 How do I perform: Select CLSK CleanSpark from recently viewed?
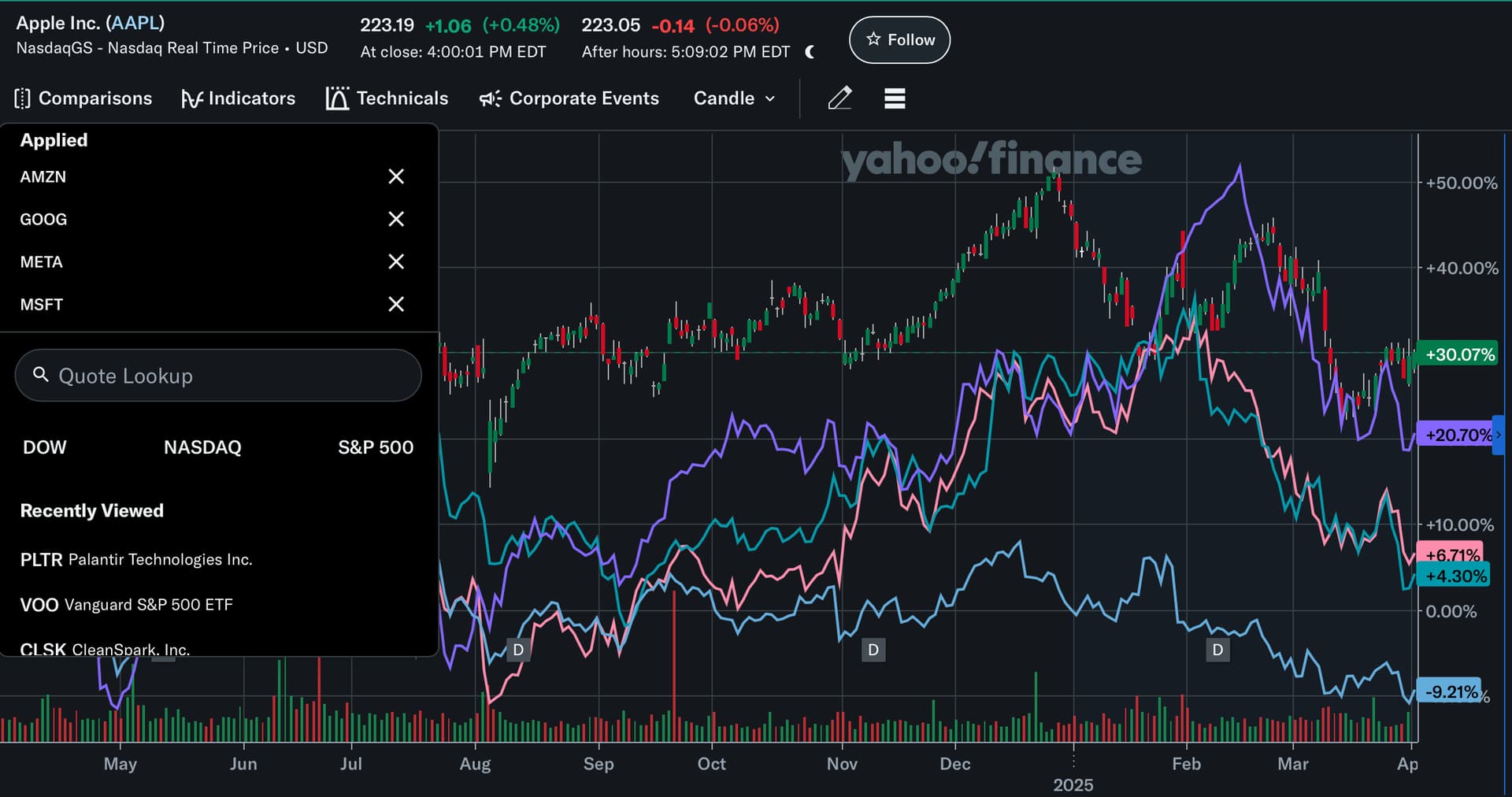[x=106, y=649]
